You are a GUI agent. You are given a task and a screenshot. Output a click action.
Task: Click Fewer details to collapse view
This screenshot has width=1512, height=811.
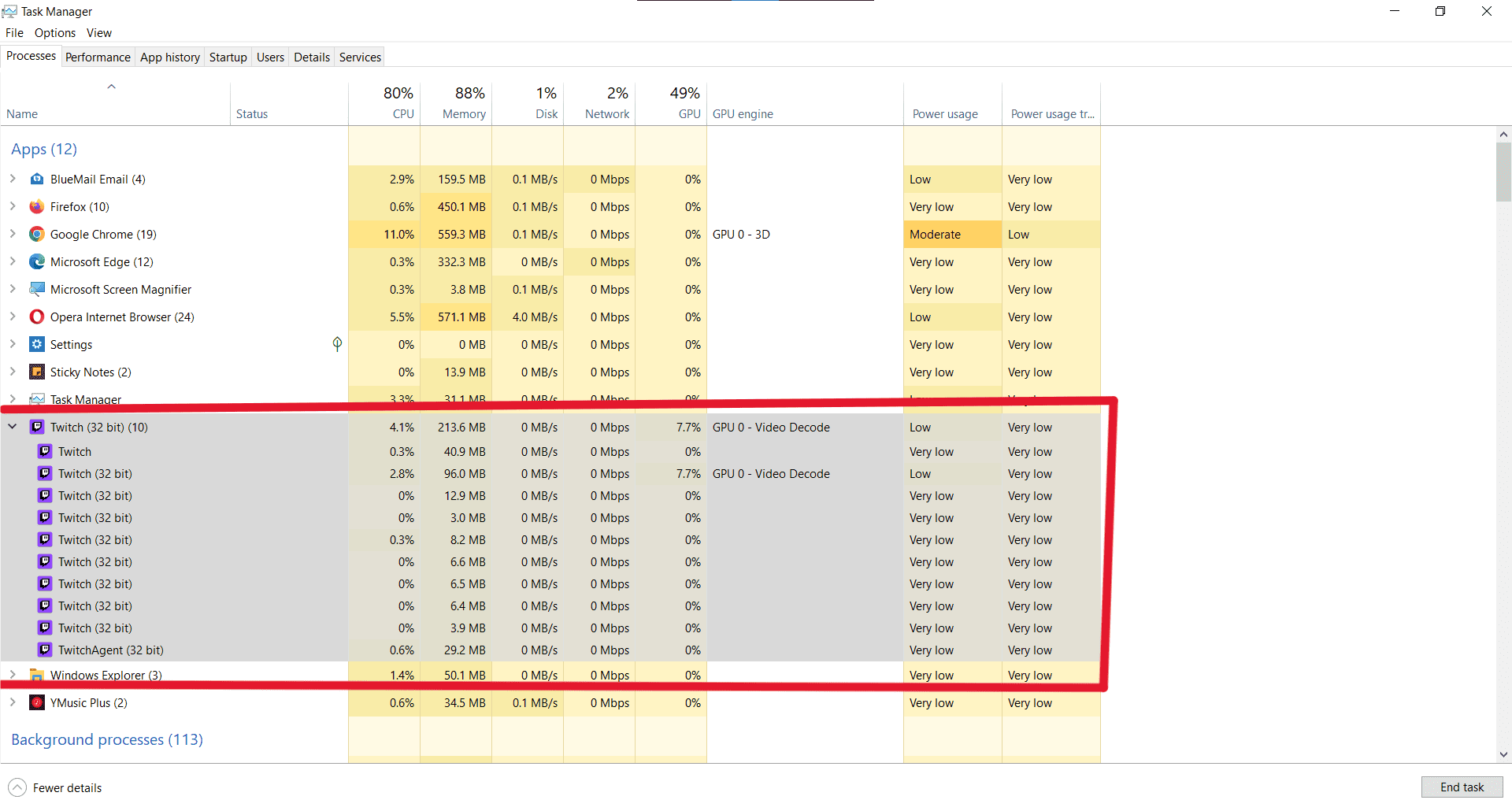pyautogui.click(x=55, y=787)
